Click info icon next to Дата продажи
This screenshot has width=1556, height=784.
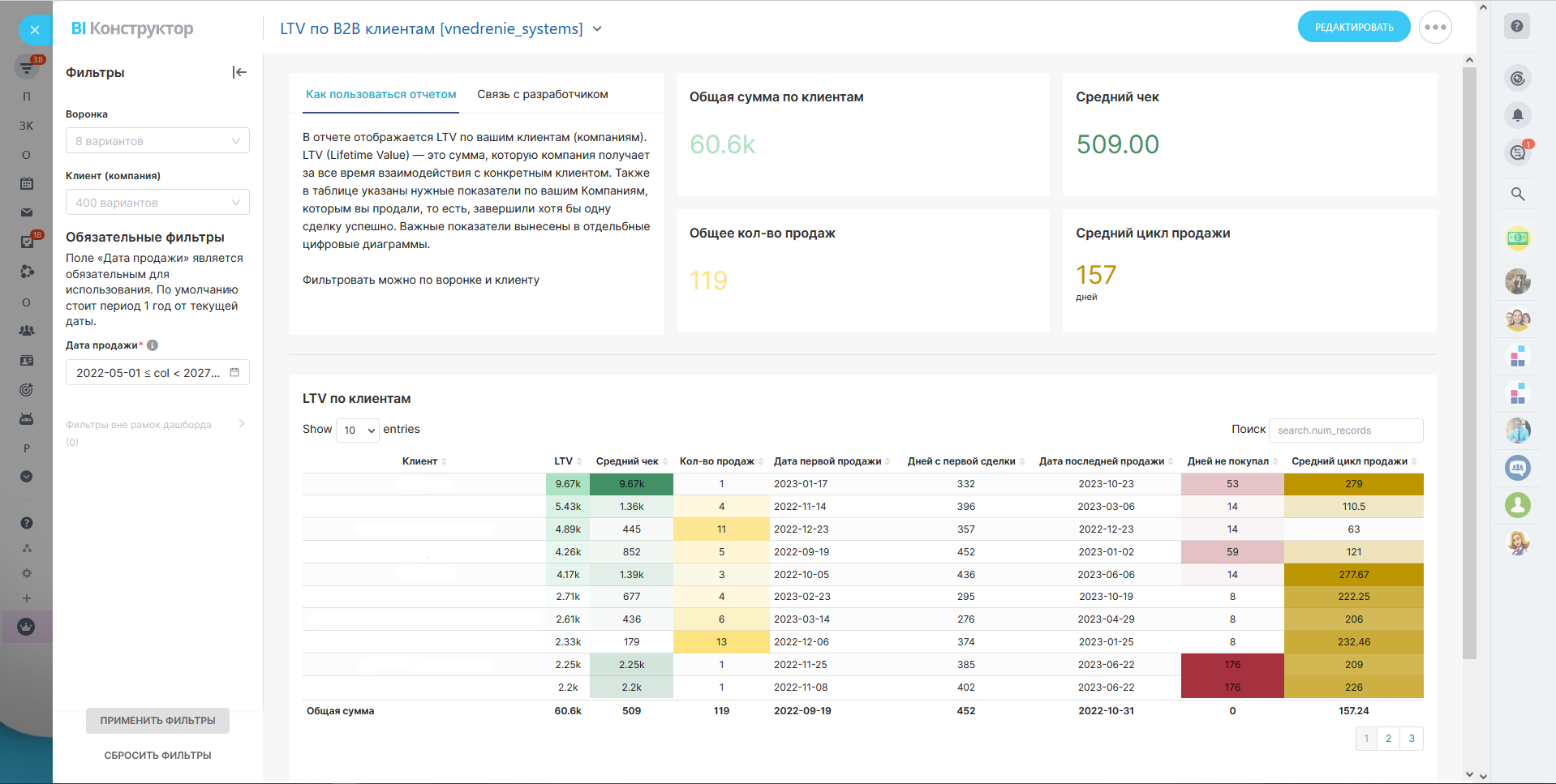tap(153, 345)
